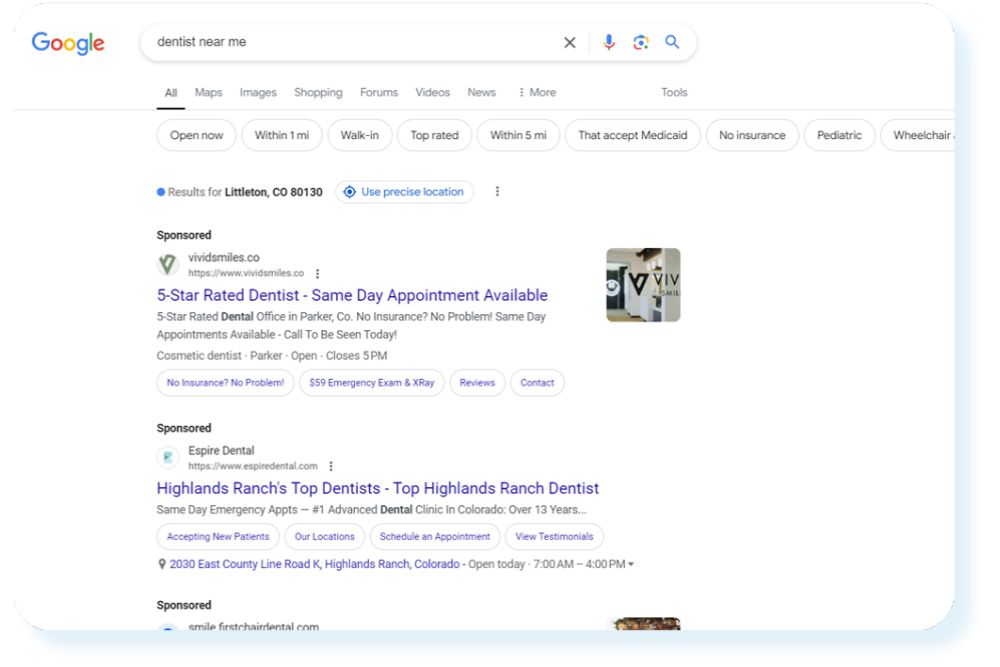Enable the Top rated filter
Viewport: 1000px width, 667px height.
click(x=434, y=135)
